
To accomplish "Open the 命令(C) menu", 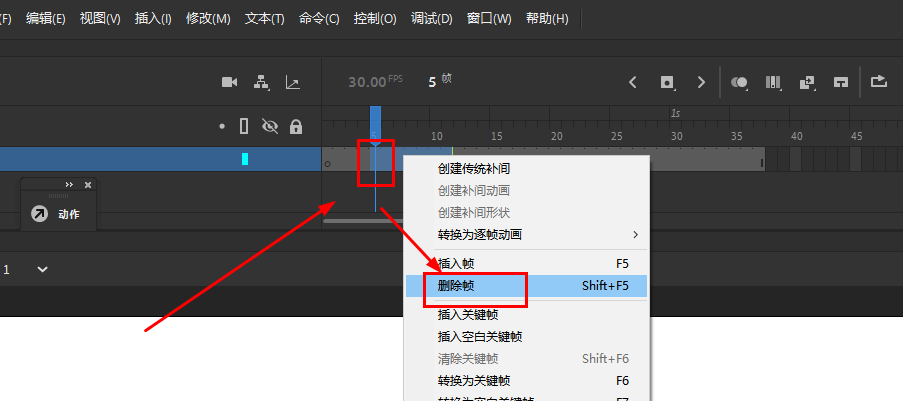I will click(319, 18).
